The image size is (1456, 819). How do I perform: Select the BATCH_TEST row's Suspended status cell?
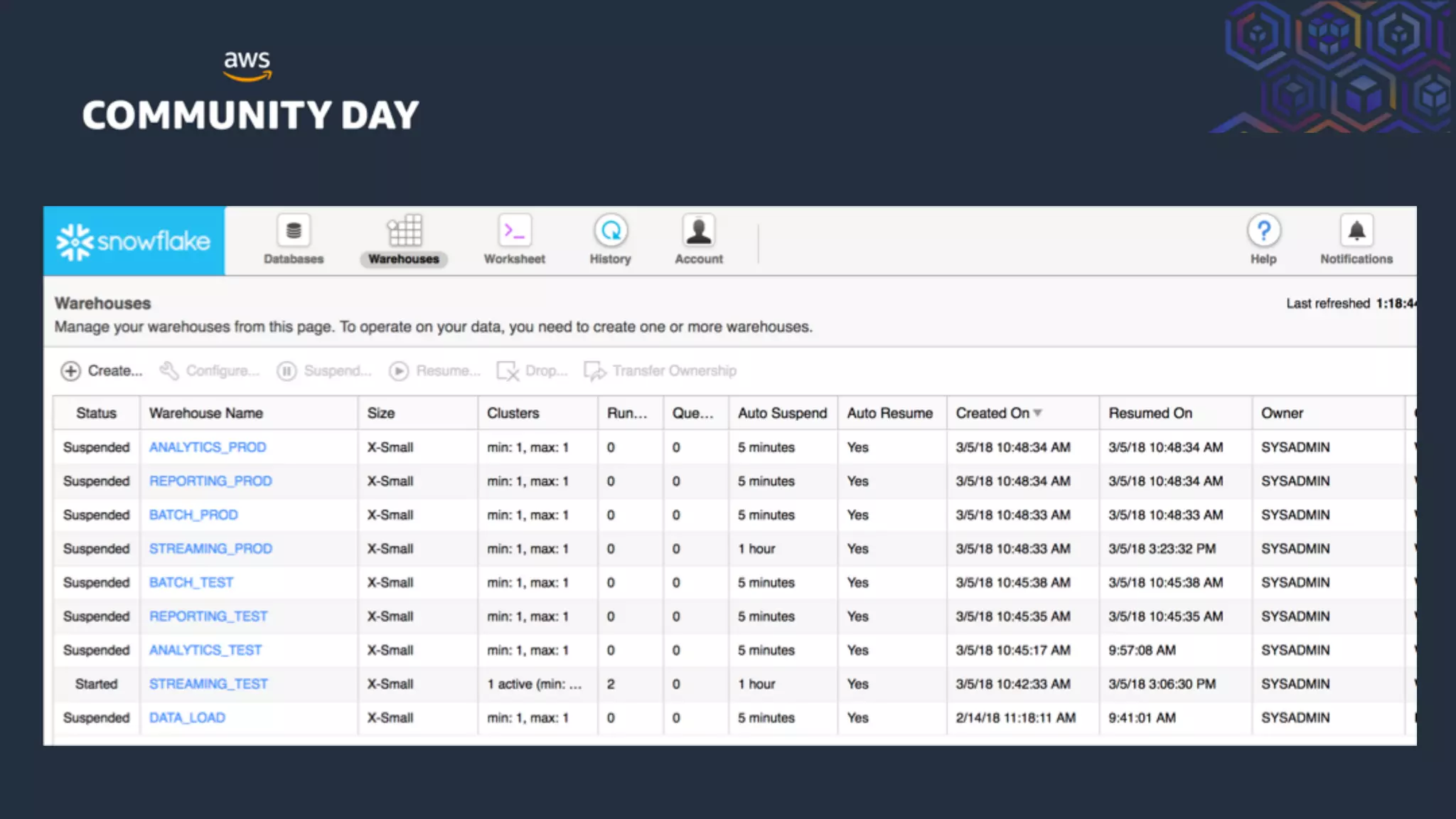96,583
